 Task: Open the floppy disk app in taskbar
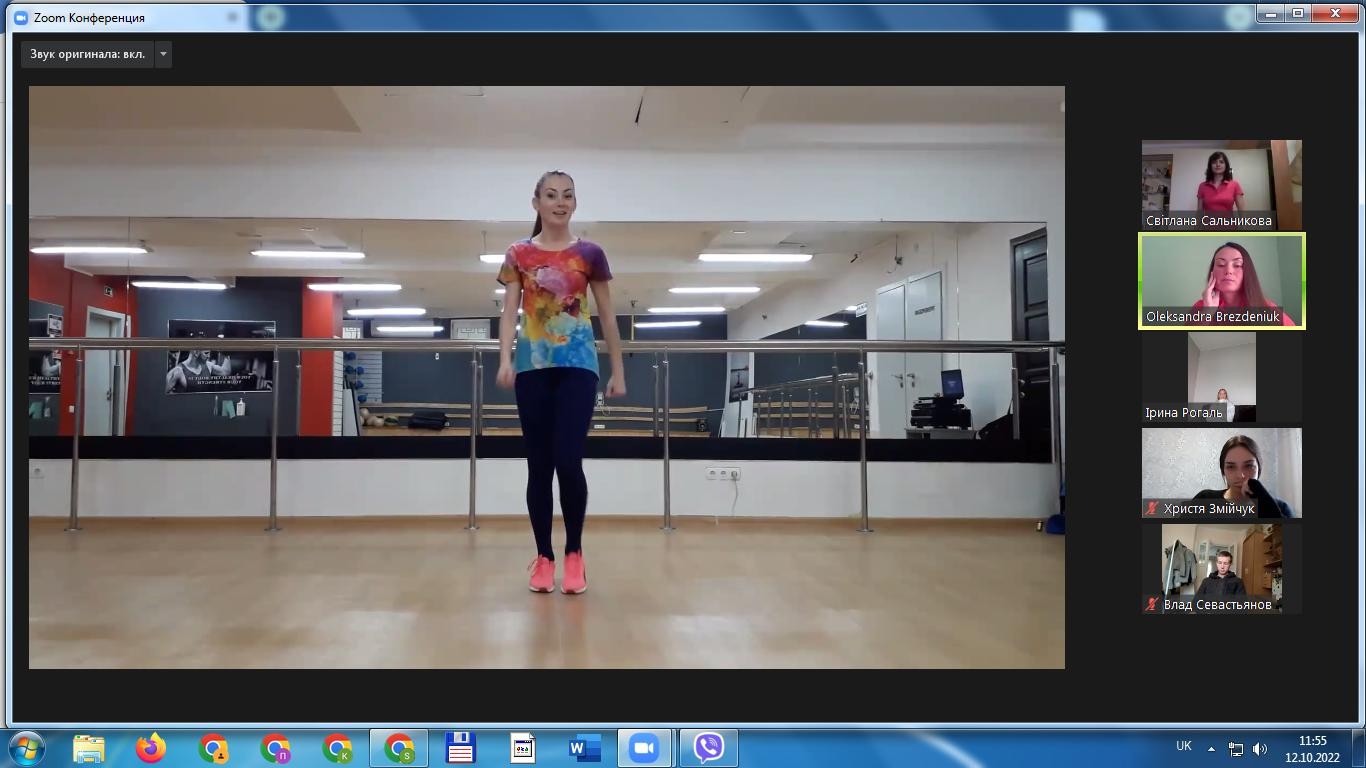(x=460, y=748)
